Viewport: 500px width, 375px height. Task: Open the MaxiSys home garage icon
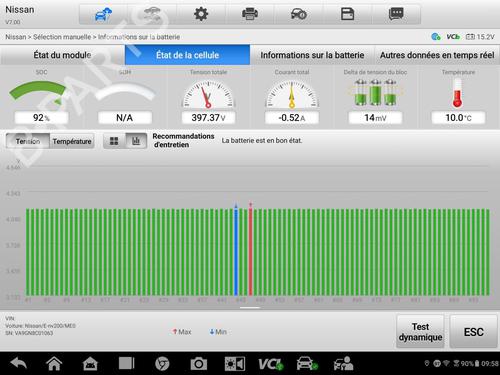coord(90,363)
